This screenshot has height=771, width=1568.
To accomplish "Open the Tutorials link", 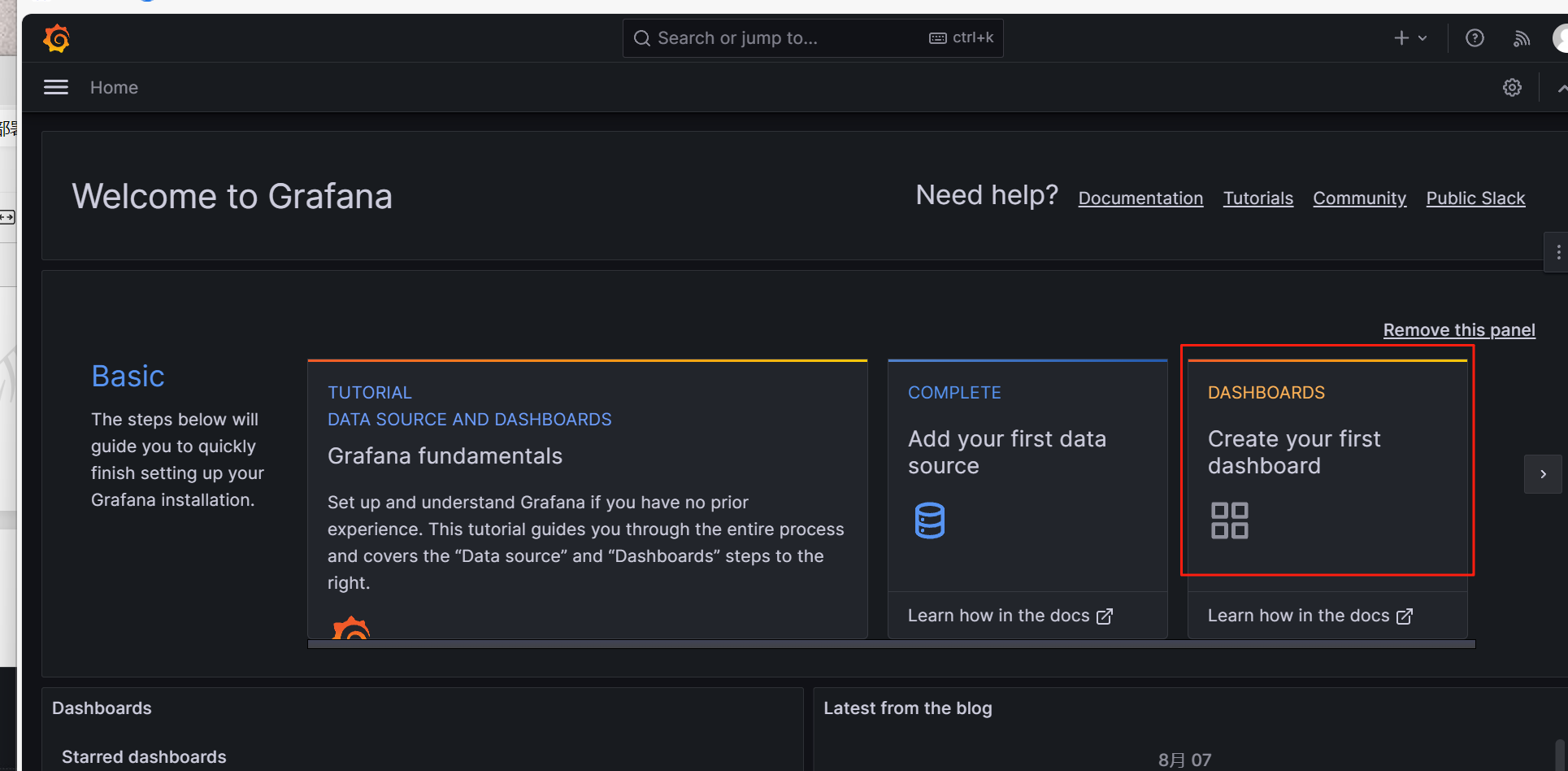I will coord(1257,198).
